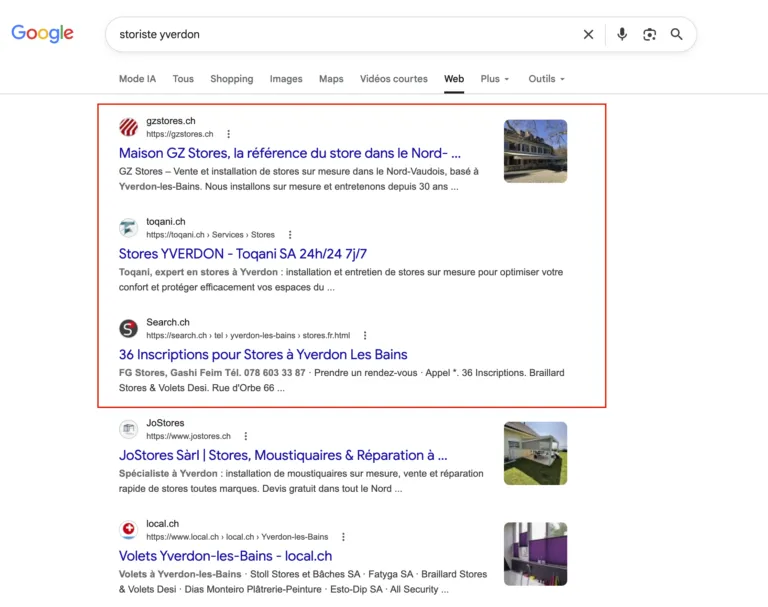Screen dimensions: 768x607
Task: Open the three-dot menu for local.ch result
Action: (343, 536)
